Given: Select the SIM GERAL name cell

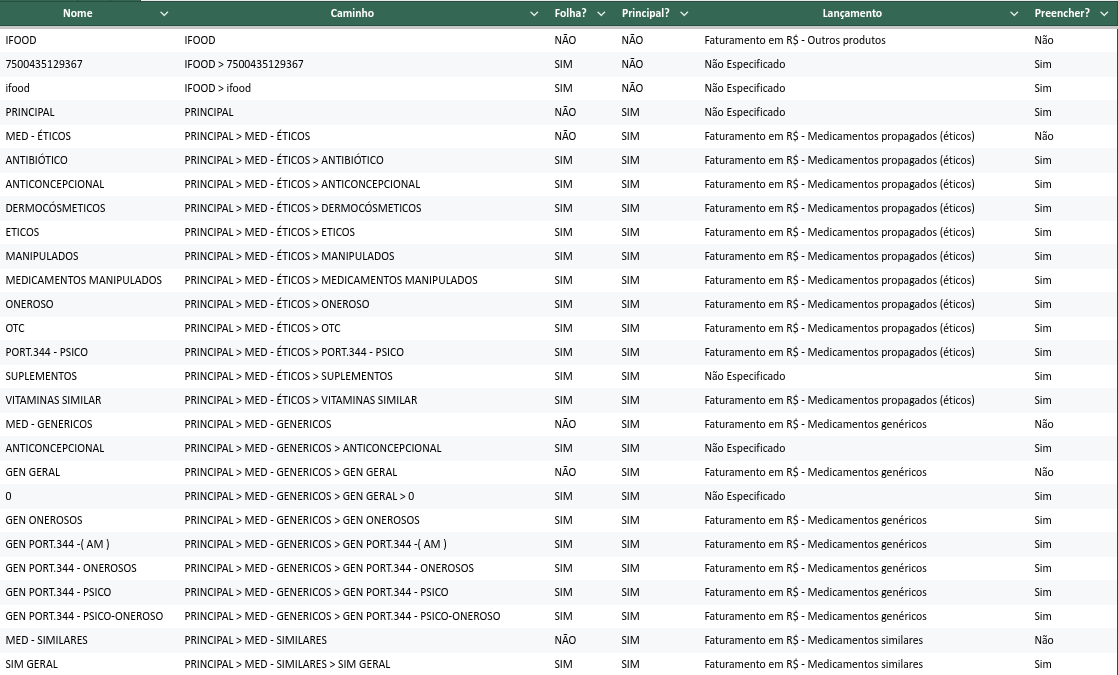Looking at the screenshot, I should (31, 664).
